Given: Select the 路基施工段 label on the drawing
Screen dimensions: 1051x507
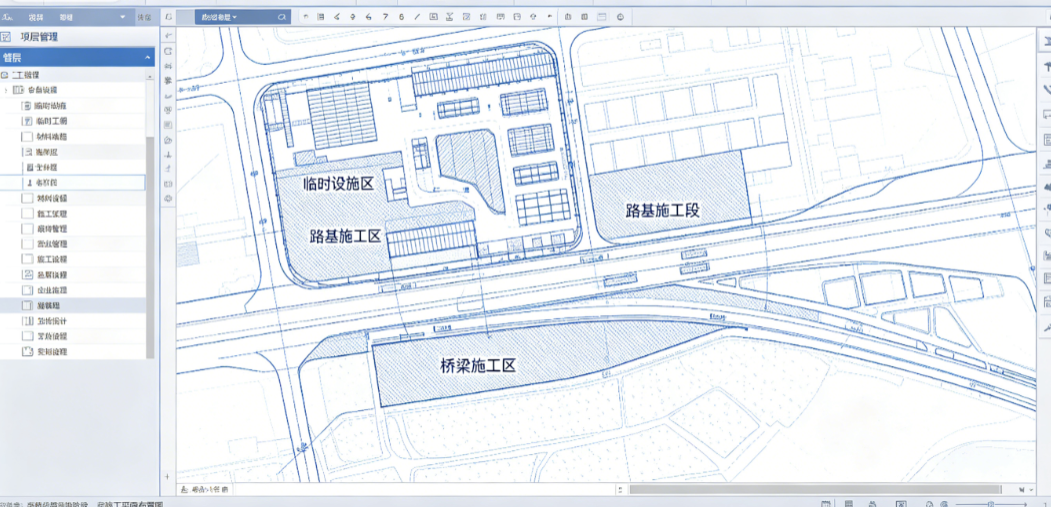Looking at the screenshot, I should (x=663, y=211).
